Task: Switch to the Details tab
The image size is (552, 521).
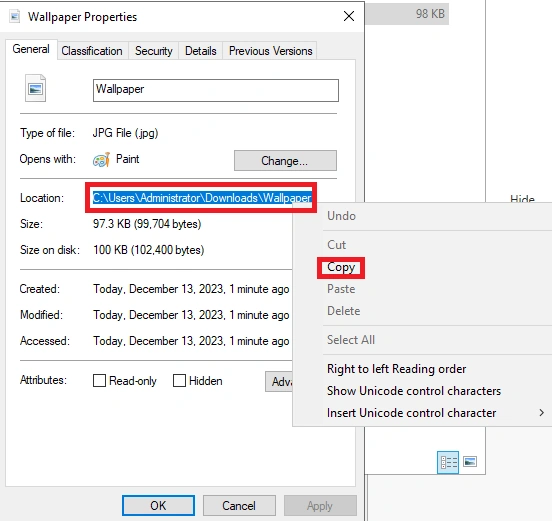Action: pos(201,51)
